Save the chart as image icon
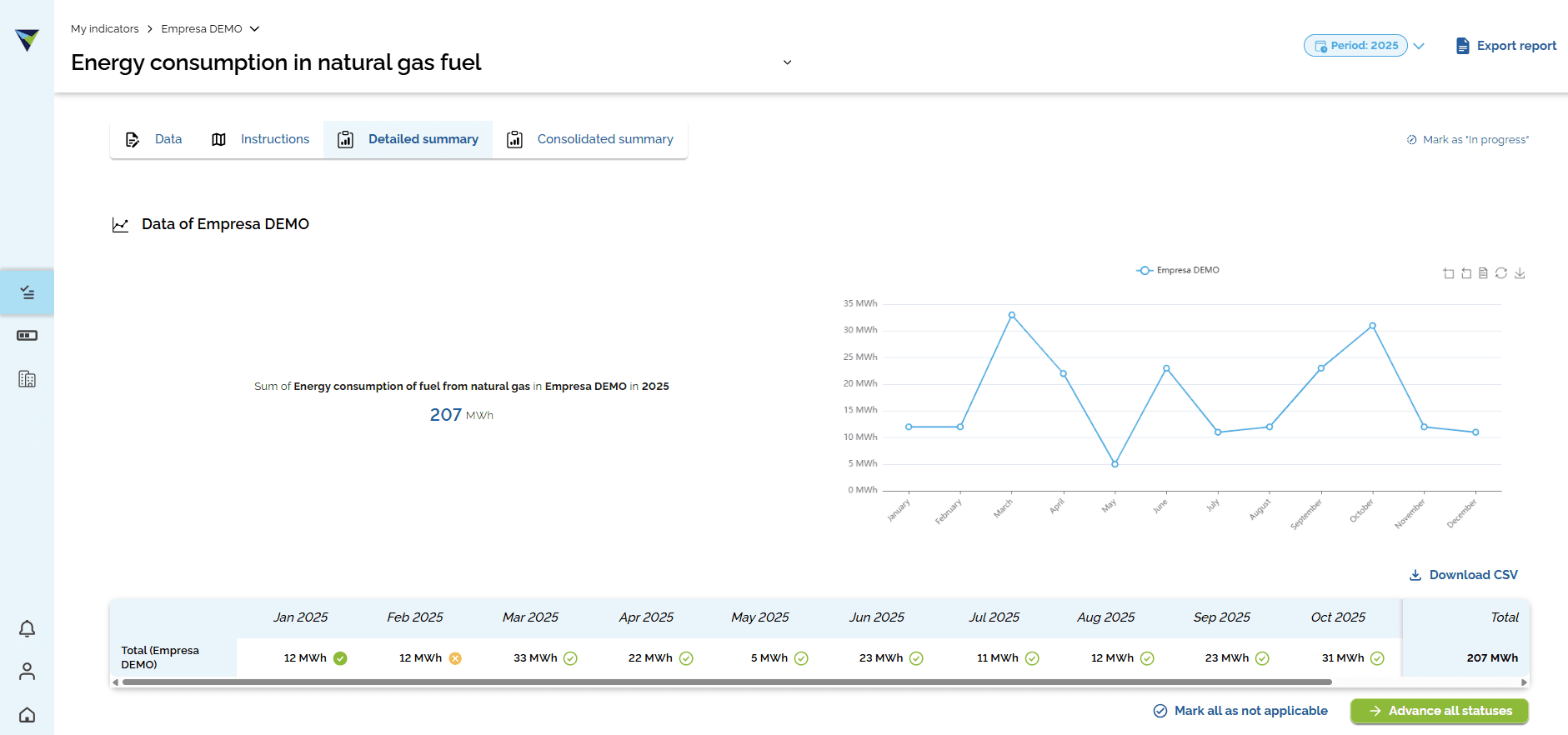The height and width of the screenshot is (735, 1568). tap(1520, 273)
